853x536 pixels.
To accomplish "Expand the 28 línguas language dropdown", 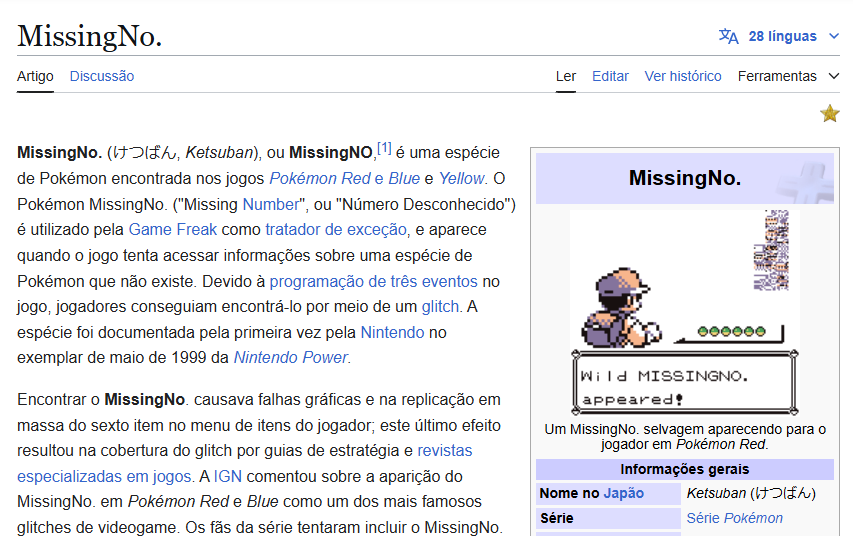I will [x=779, y=36].
